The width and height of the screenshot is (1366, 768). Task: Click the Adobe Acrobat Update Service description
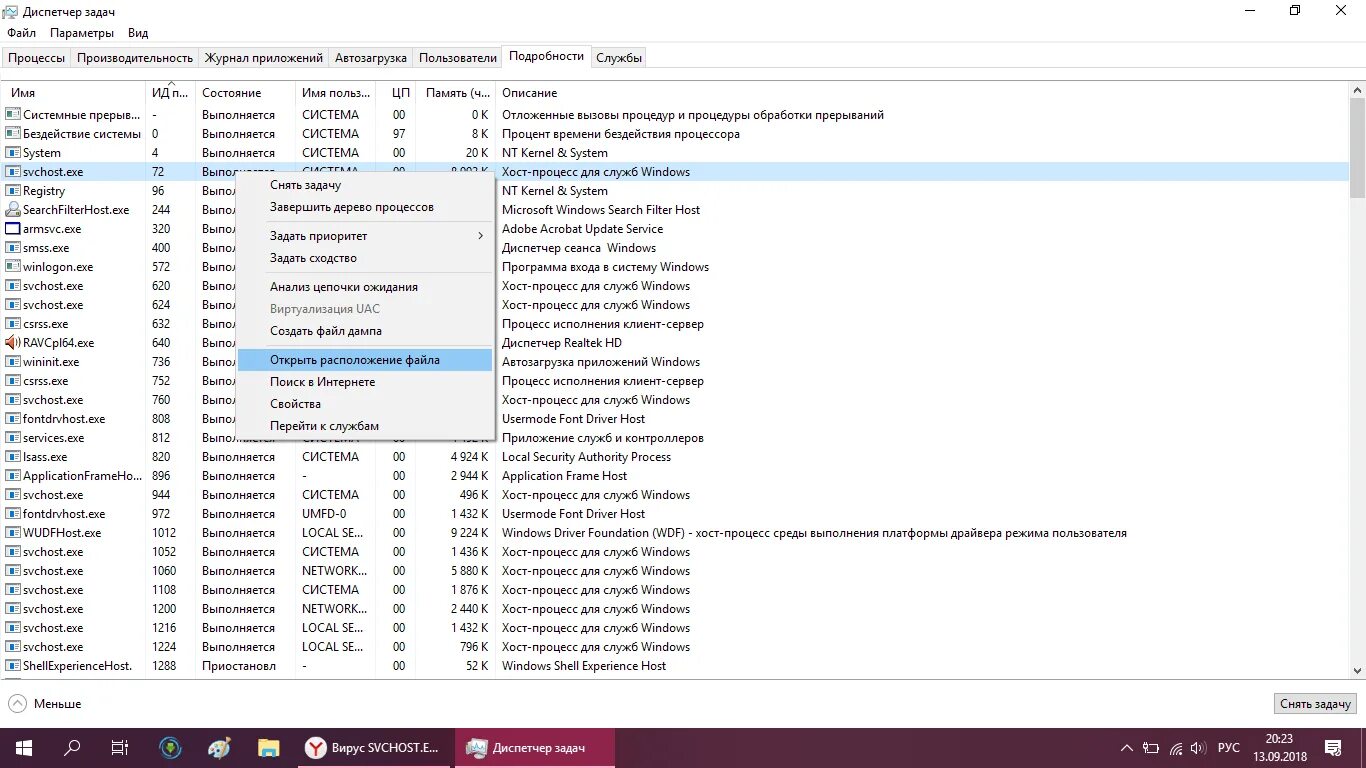(x=582, y=229)
